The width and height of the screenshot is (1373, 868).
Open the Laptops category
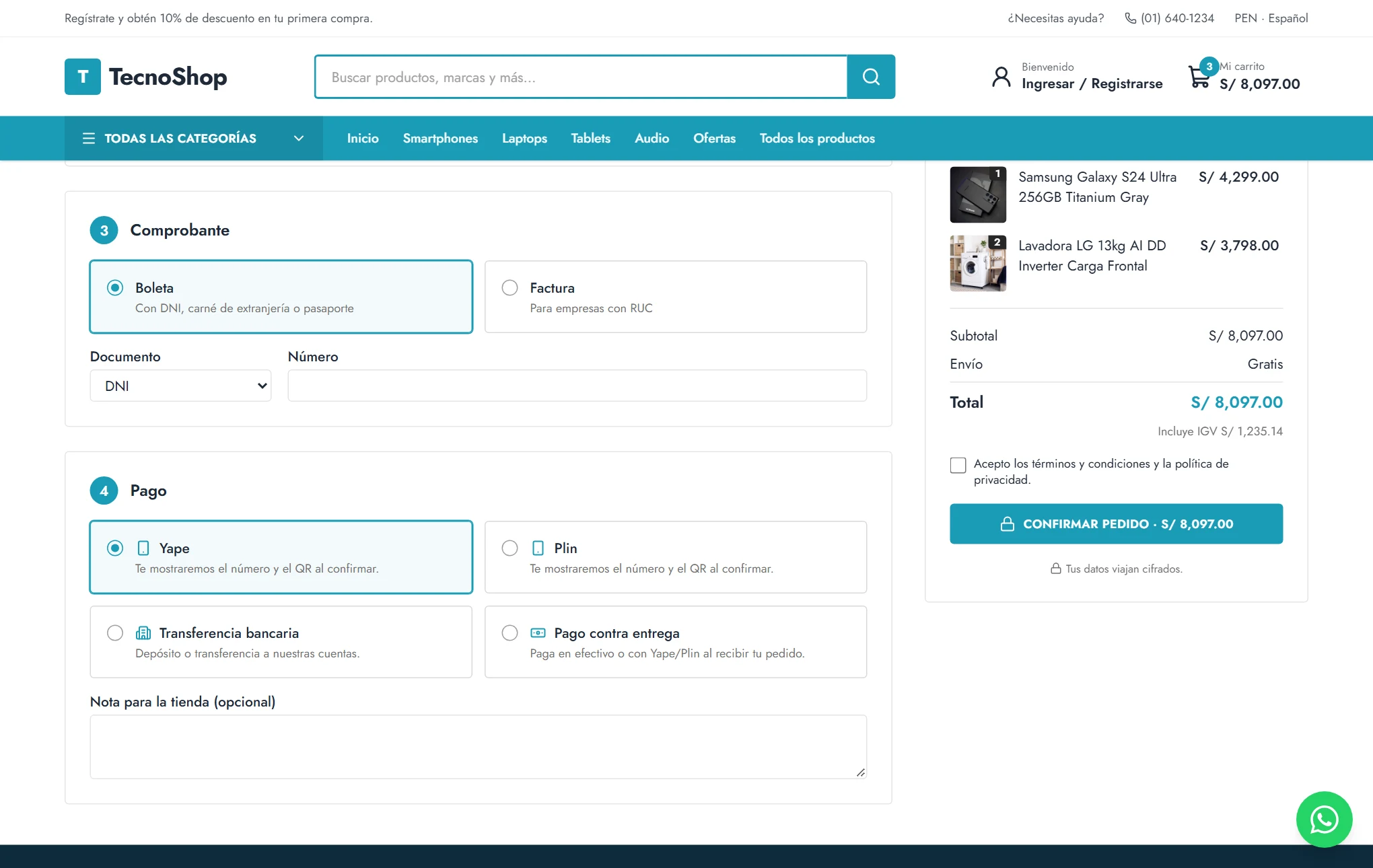[524, 138]
